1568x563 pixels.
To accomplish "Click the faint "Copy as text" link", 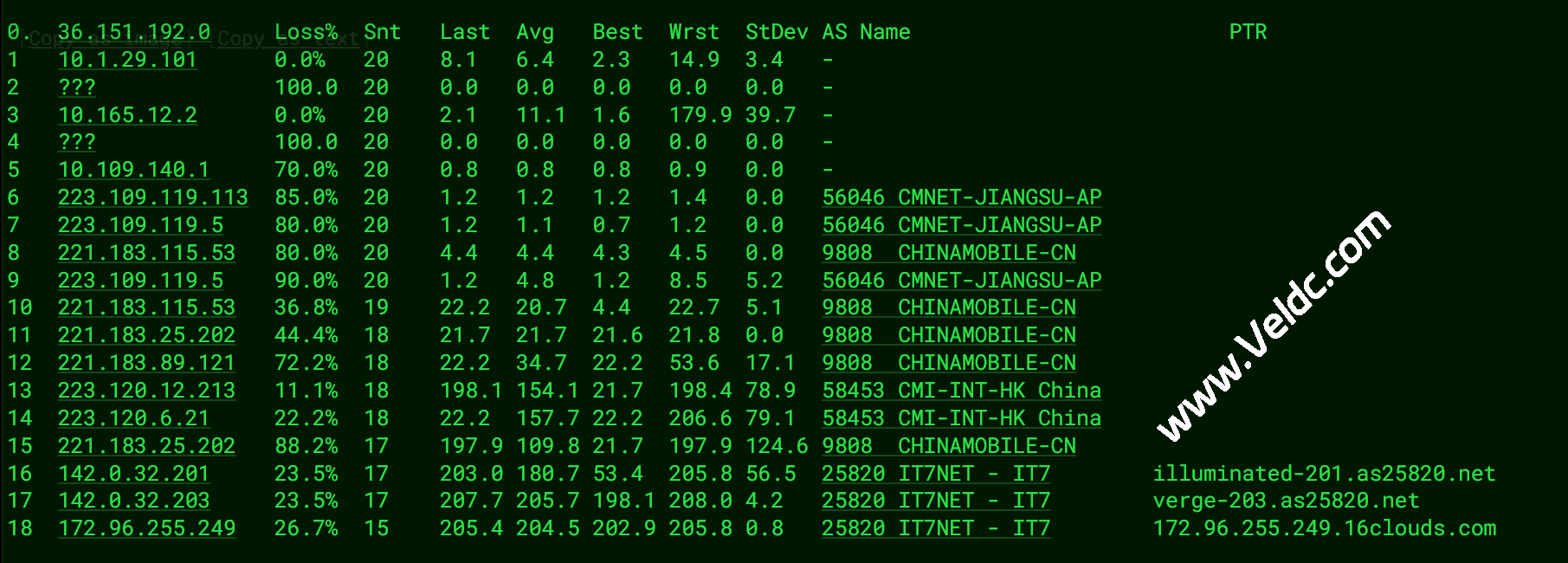I will point(287,41).
